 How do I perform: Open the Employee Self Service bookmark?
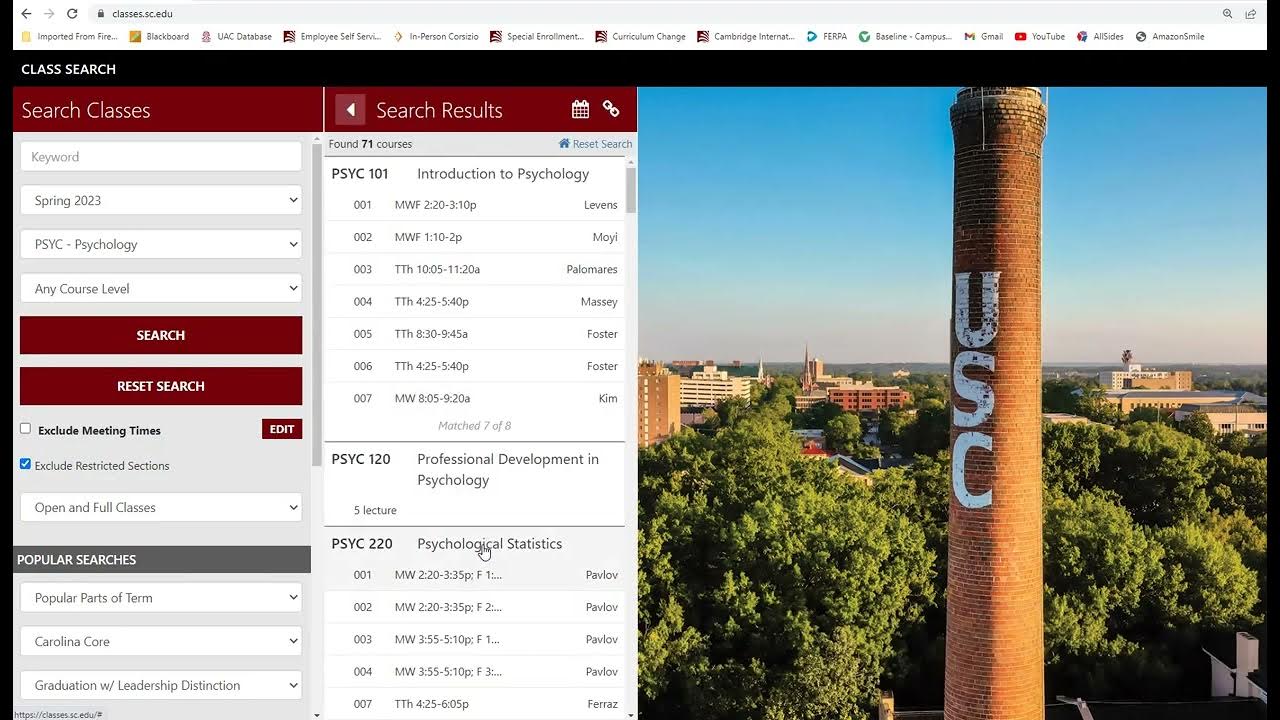click(332, 36)
